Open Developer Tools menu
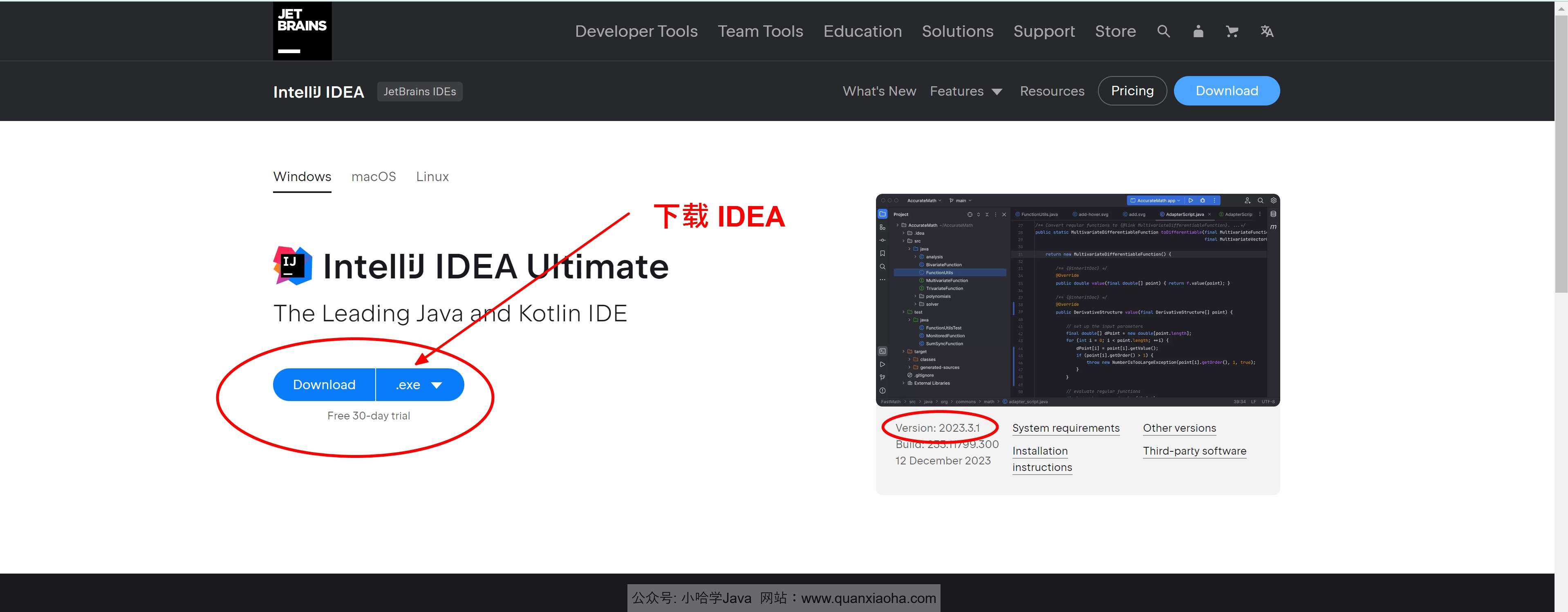Screen dimensions: 1568x612 636,31
